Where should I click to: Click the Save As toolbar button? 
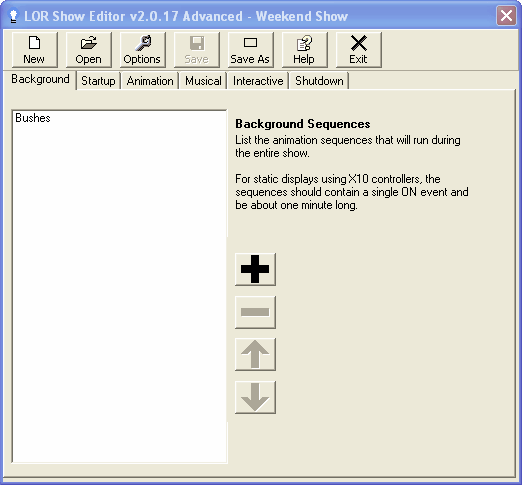click(x=251, y=50)
